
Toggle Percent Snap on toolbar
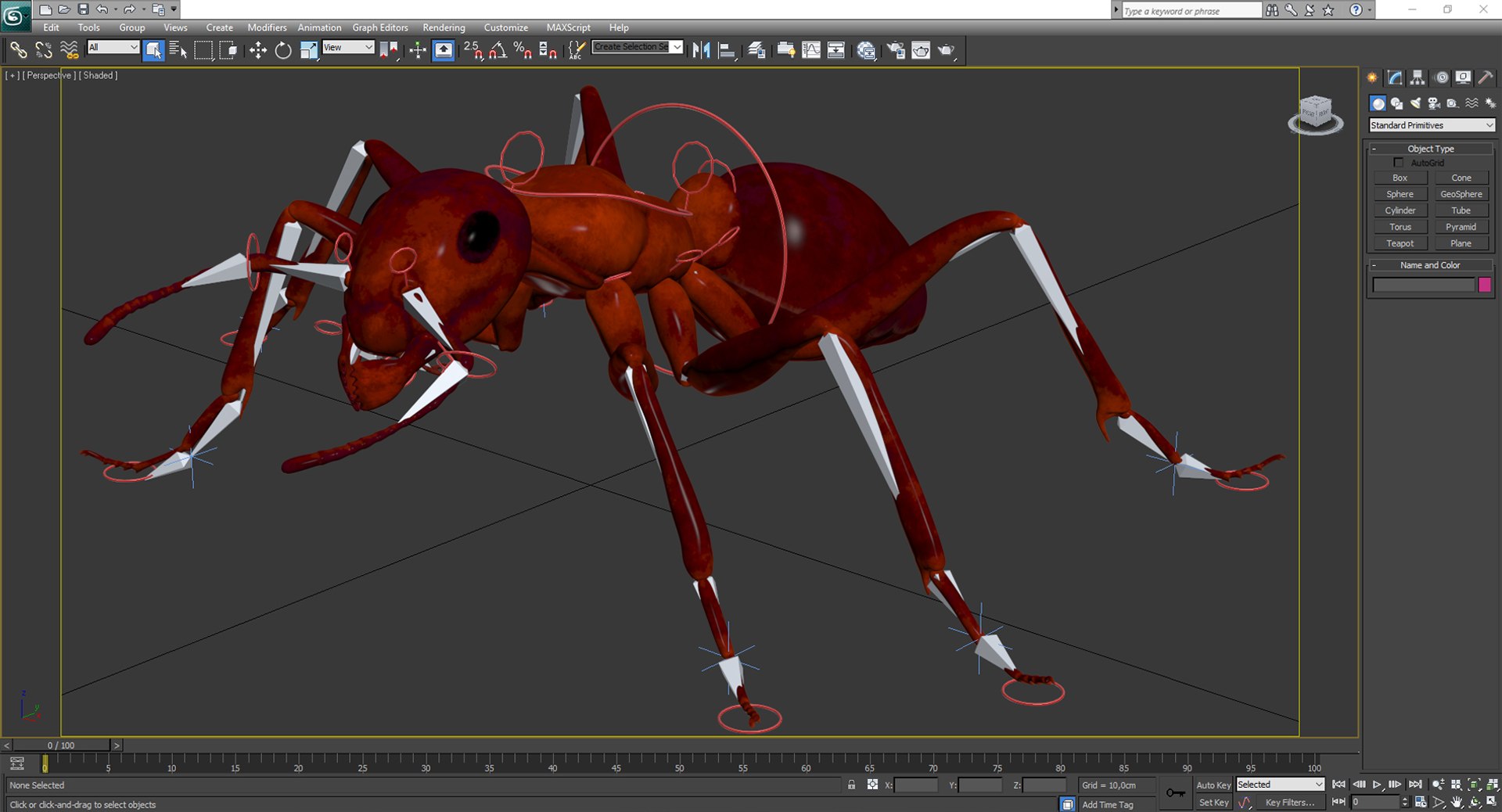click(x=523, y=50)
